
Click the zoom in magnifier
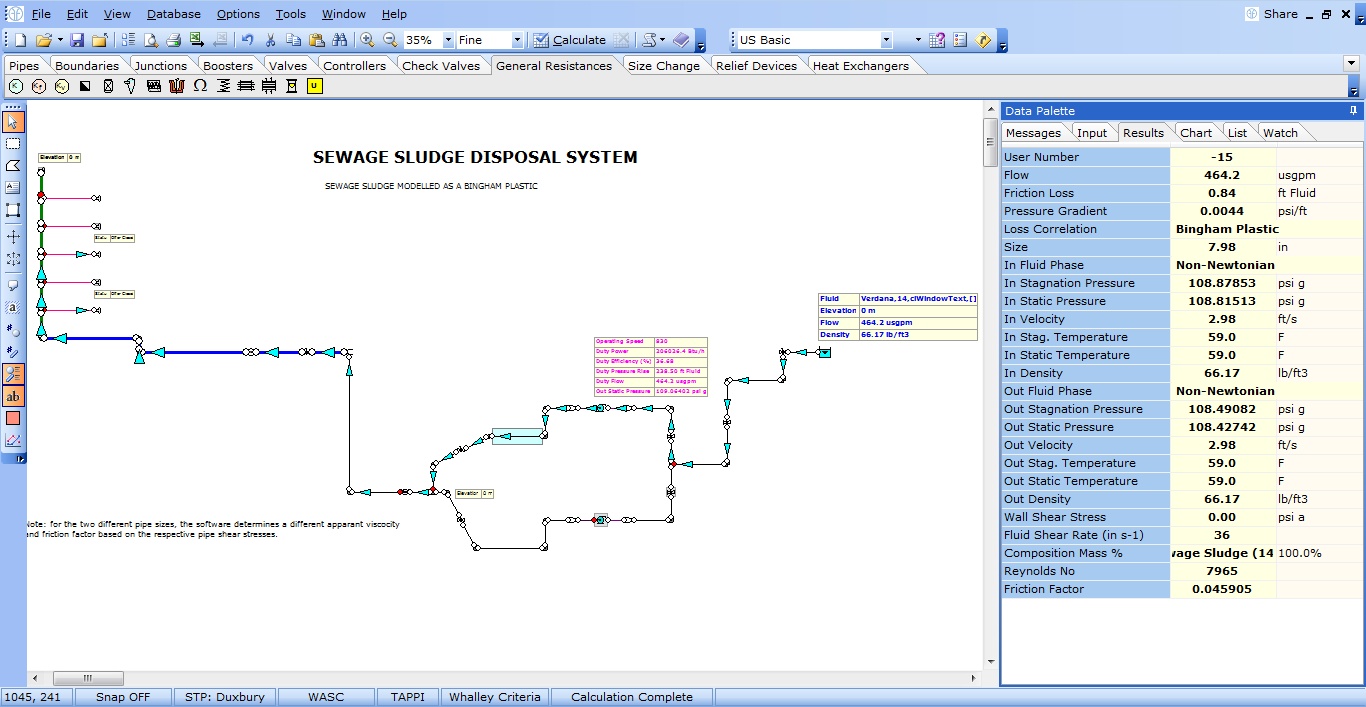[367, 40]
